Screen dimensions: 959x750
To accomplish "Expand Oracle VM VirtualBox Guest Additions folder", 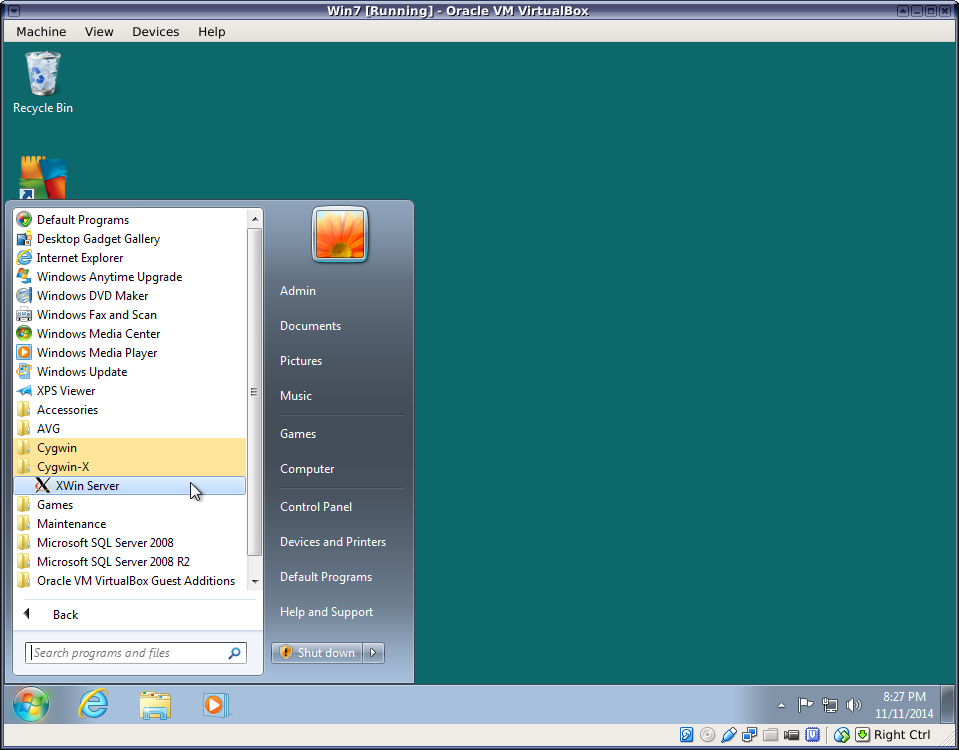I will [x=130, y=581].
